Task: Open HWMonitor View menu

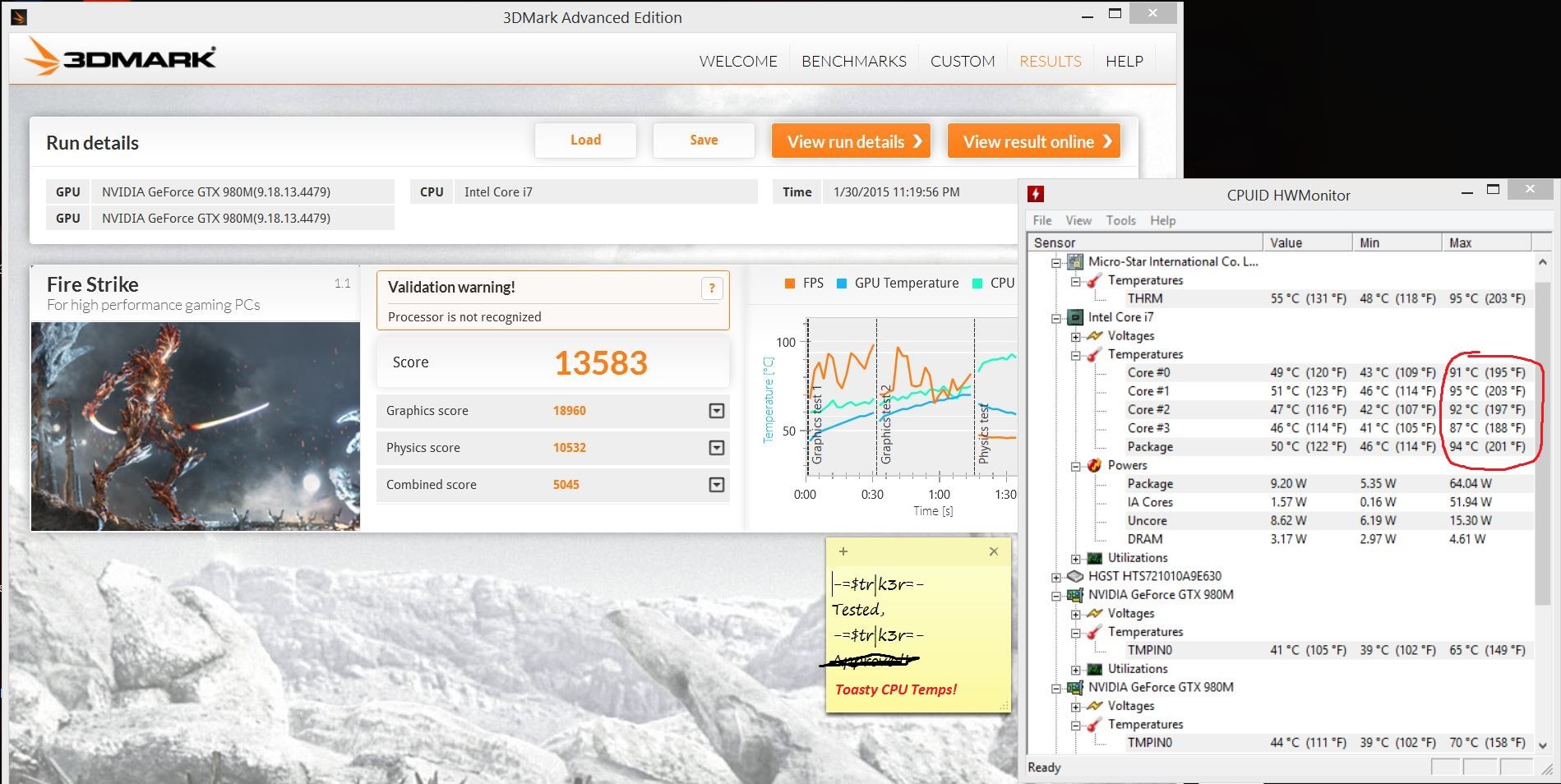Action: (1078, 220)
